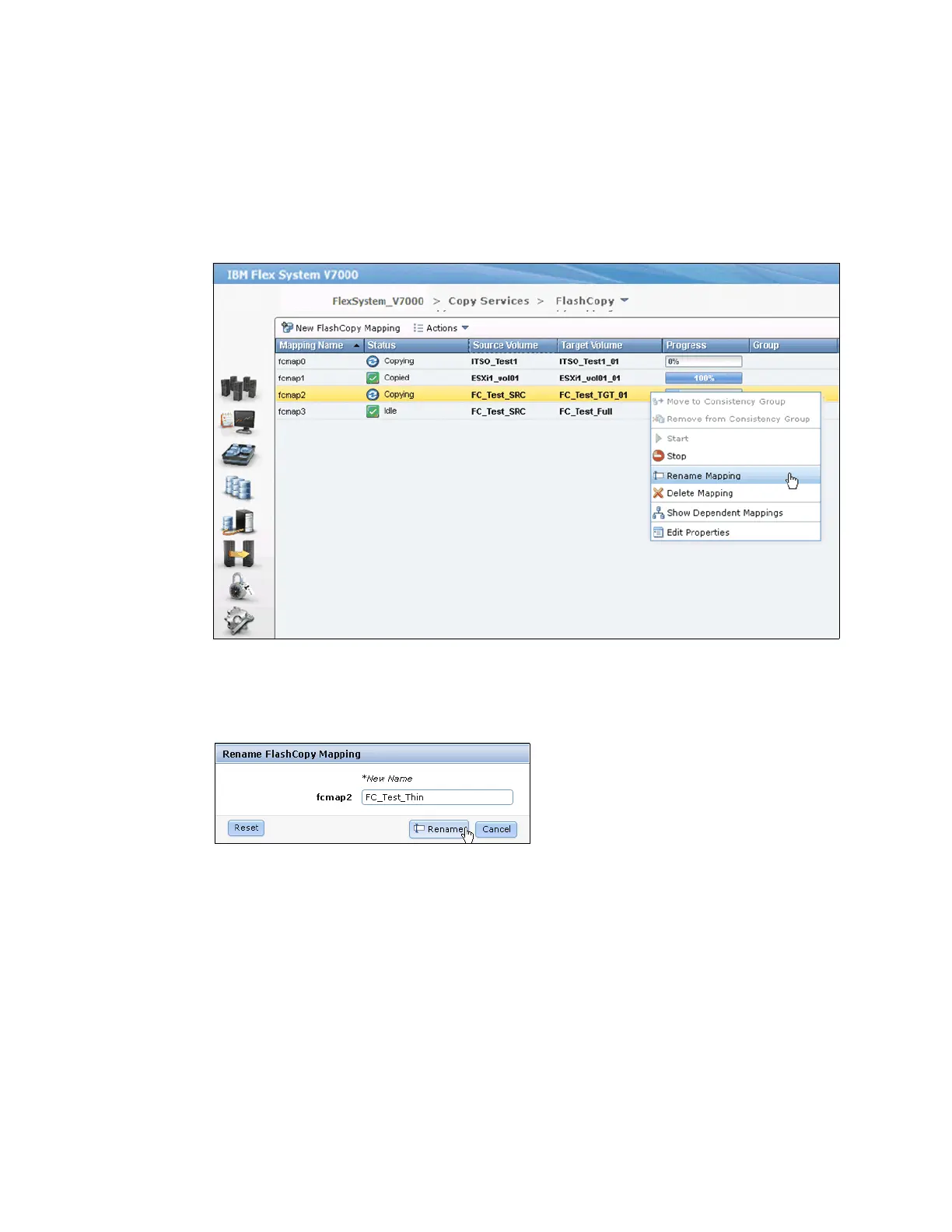Select Edit Properties menu entry
The height and width of the screenshot is (1232, 952).
click(736, 533)
